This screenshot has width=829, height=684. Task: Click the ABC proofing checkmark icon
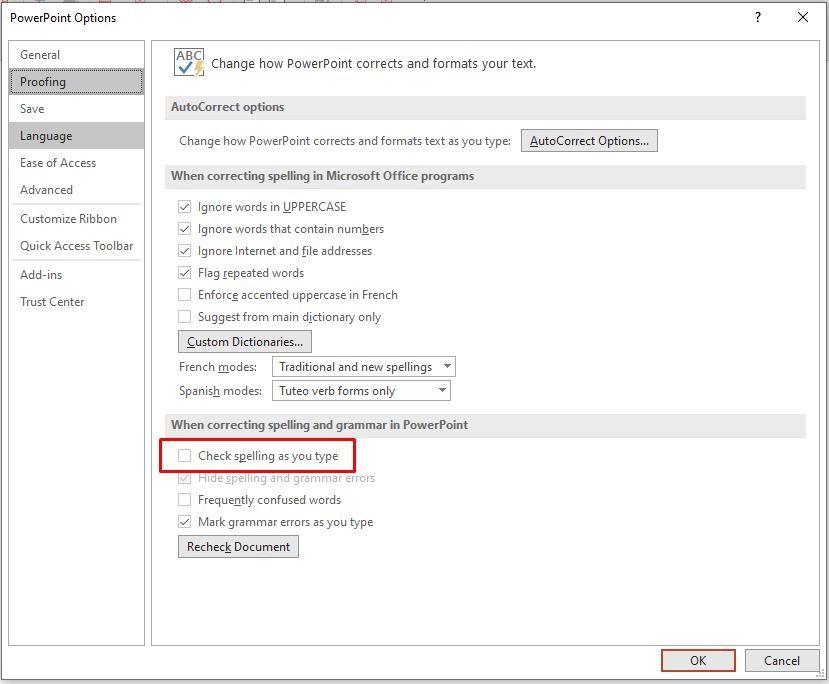[189, 62]
